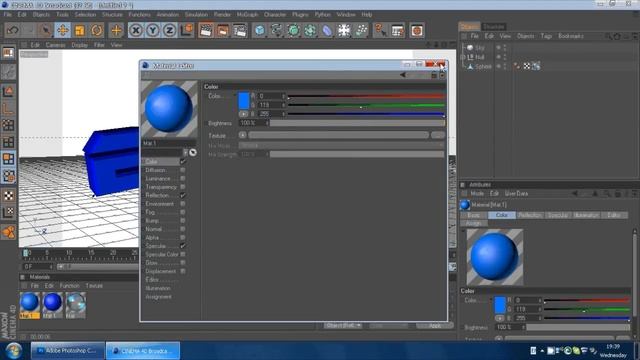Screen dimensions: 640x360
Task: Select Illumination in Material Editor list
Action: pyautogui.click(x=158, y=288)
